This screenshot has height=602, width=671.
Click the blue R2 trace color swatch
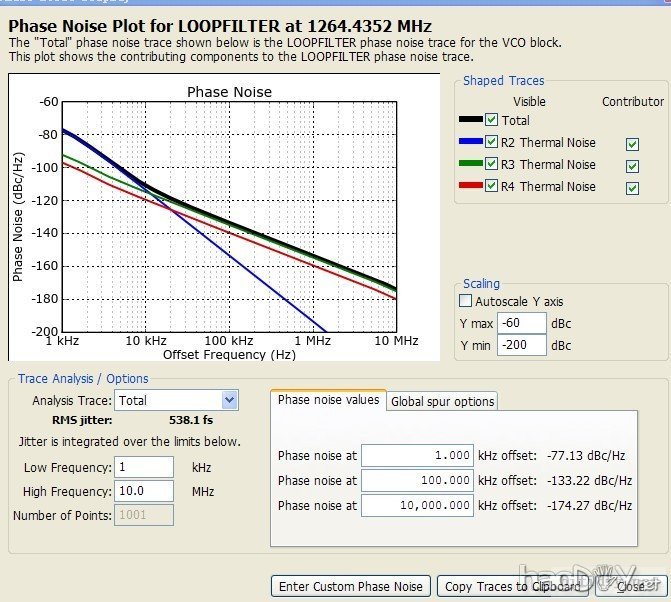(469, 142)
